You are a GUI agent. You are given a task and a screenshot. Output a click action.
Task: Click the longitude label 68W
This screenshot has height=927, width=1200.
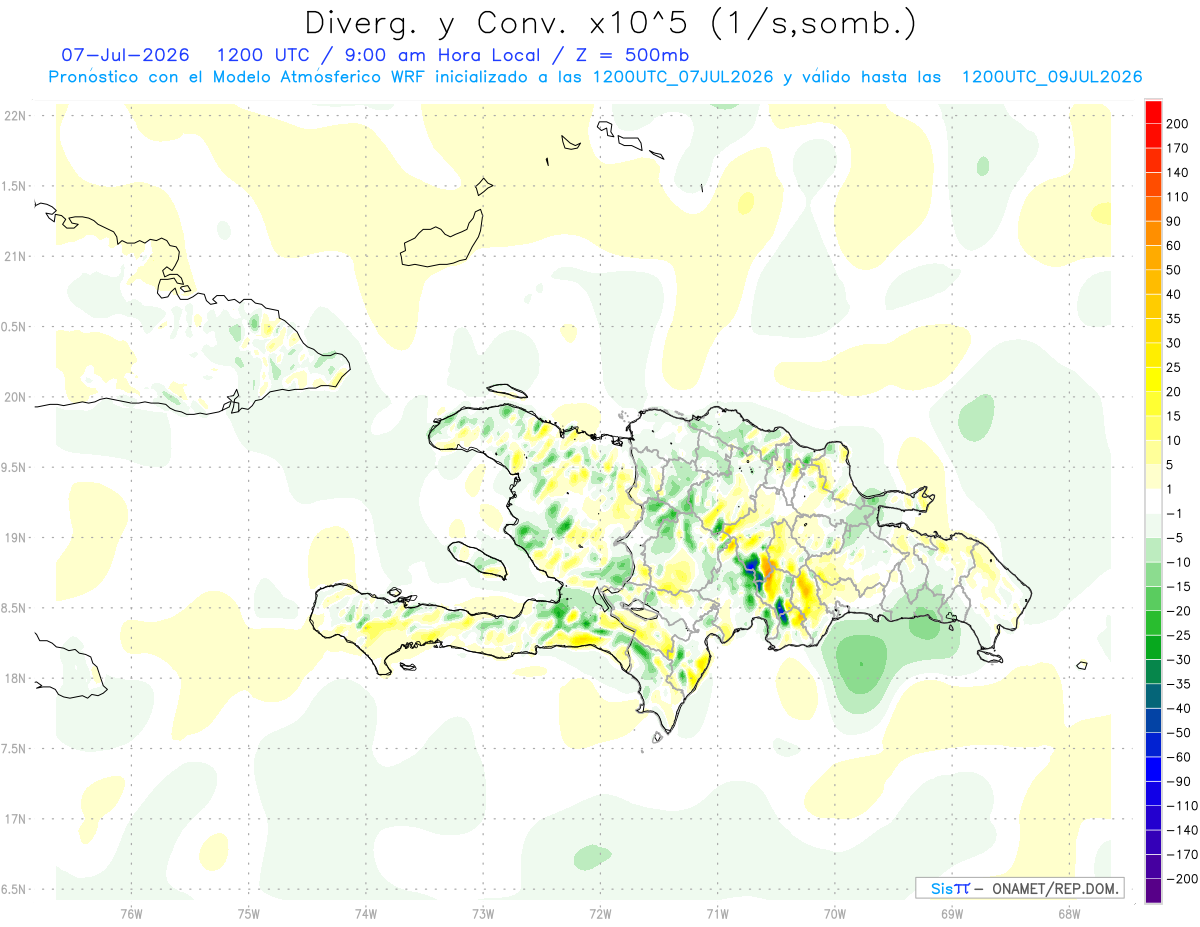tap(1069, 914)
